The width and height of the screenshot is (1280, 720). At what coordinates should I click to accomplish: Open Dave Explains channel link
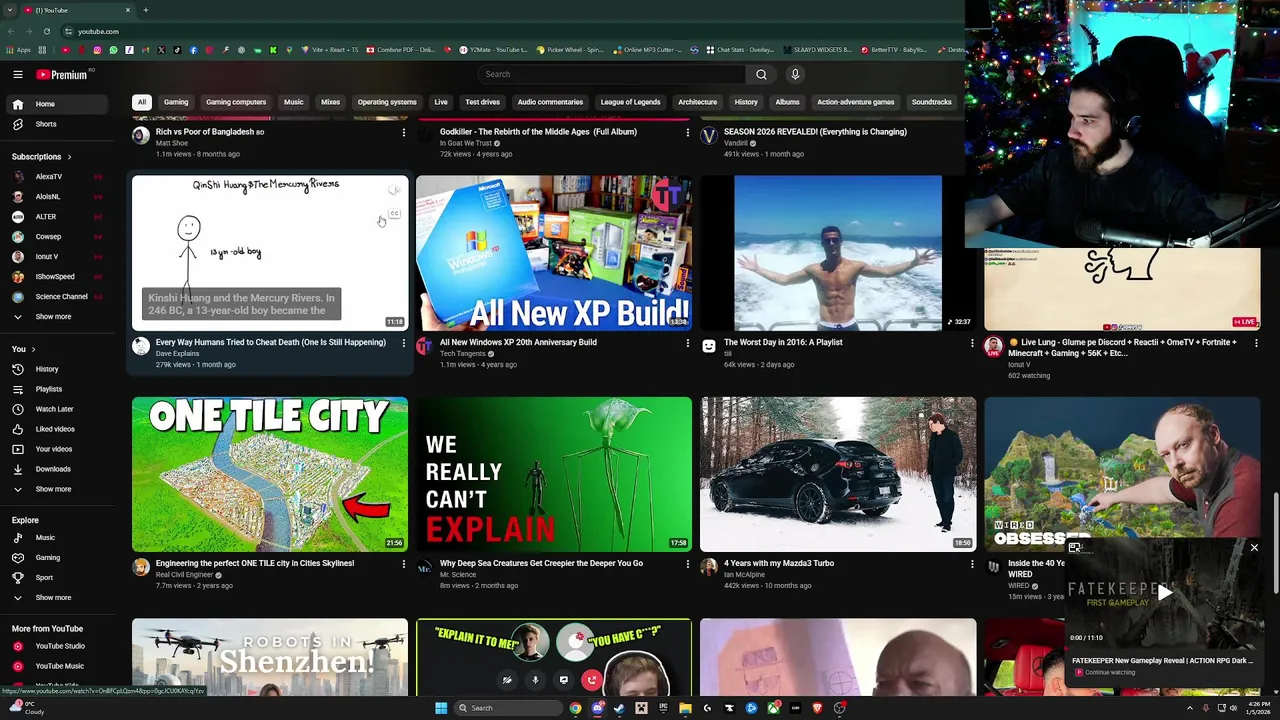(177, 354)
